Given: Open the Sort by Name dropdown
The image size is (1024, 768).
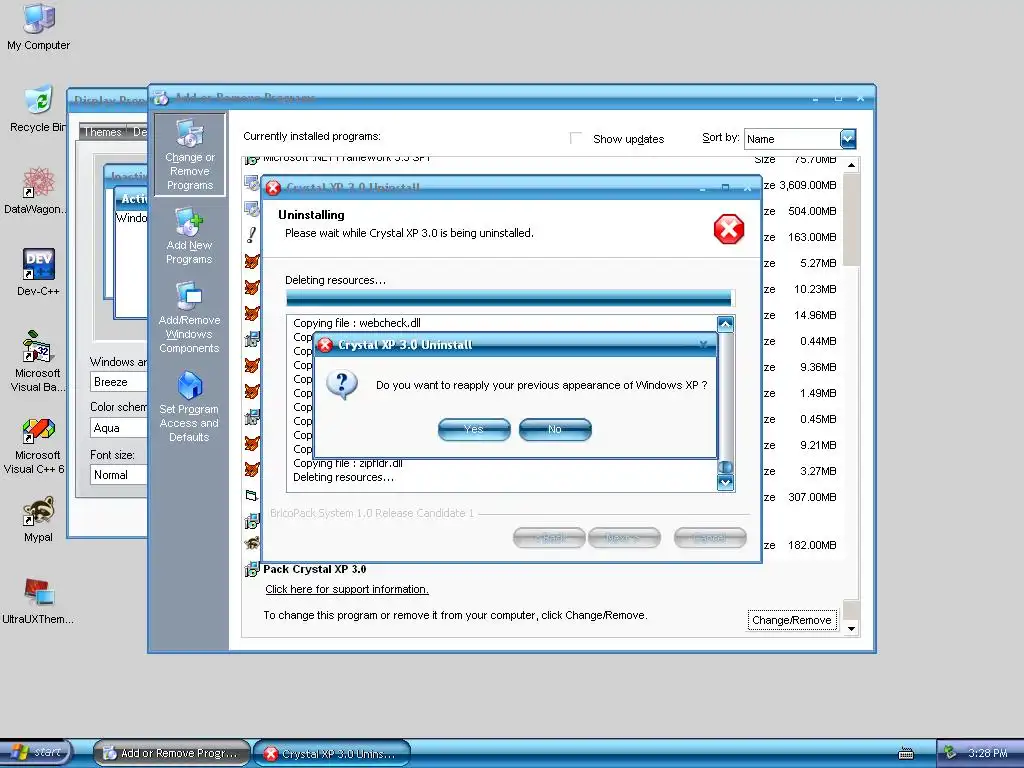Looking at the screenshot, I should [x=848, y=138].
